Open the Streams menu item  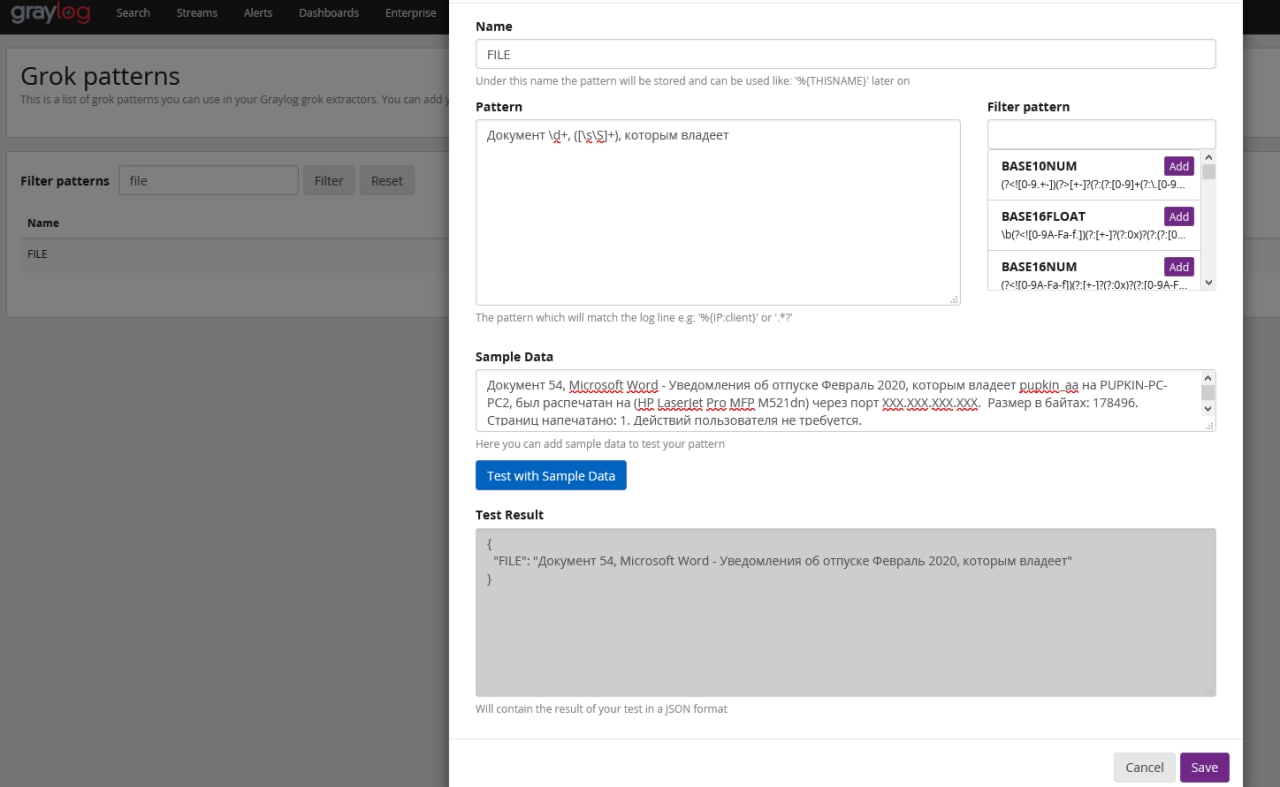point(197,13)
